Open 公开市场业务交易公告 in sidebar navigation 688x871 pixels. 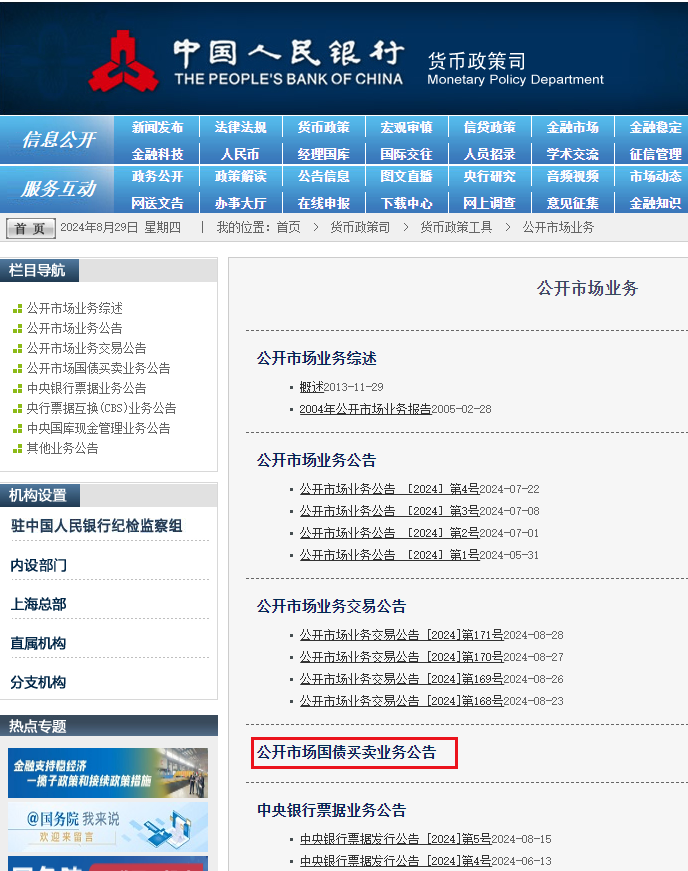coord(87,348)
